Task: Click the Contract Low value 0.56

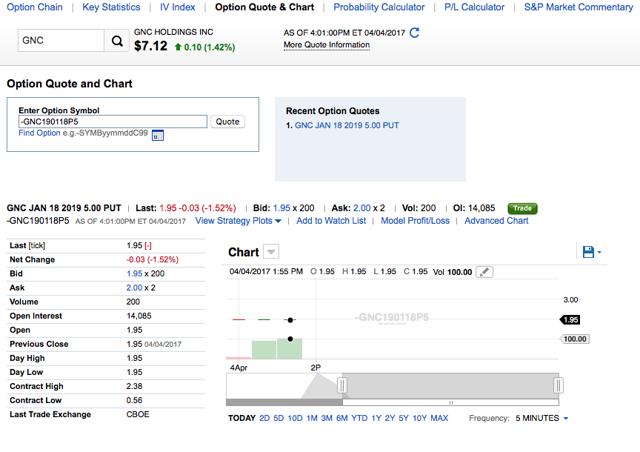Action: point(134,401)
